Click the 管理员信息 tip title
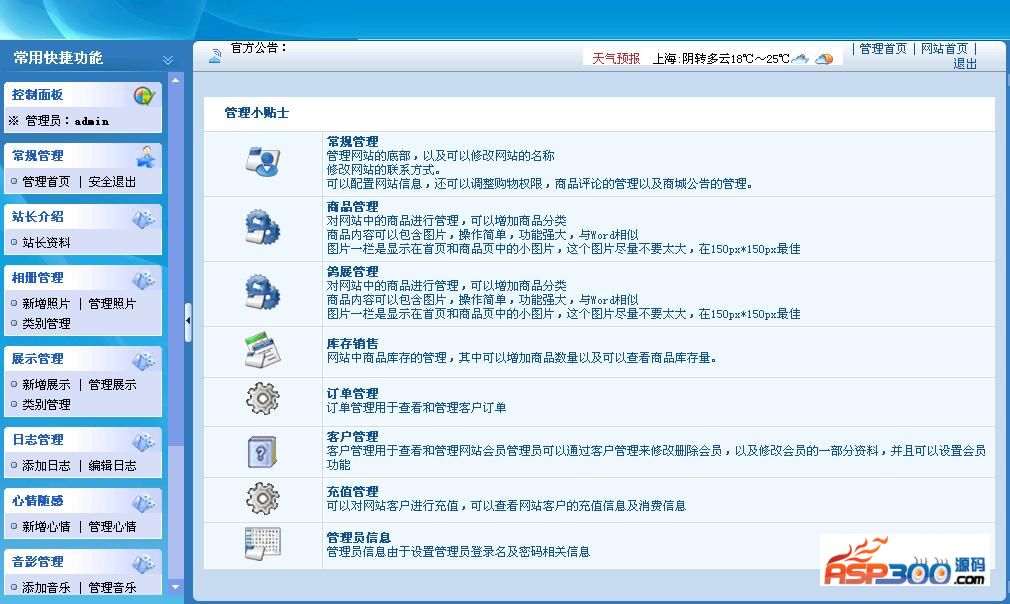 coord(359,538)
